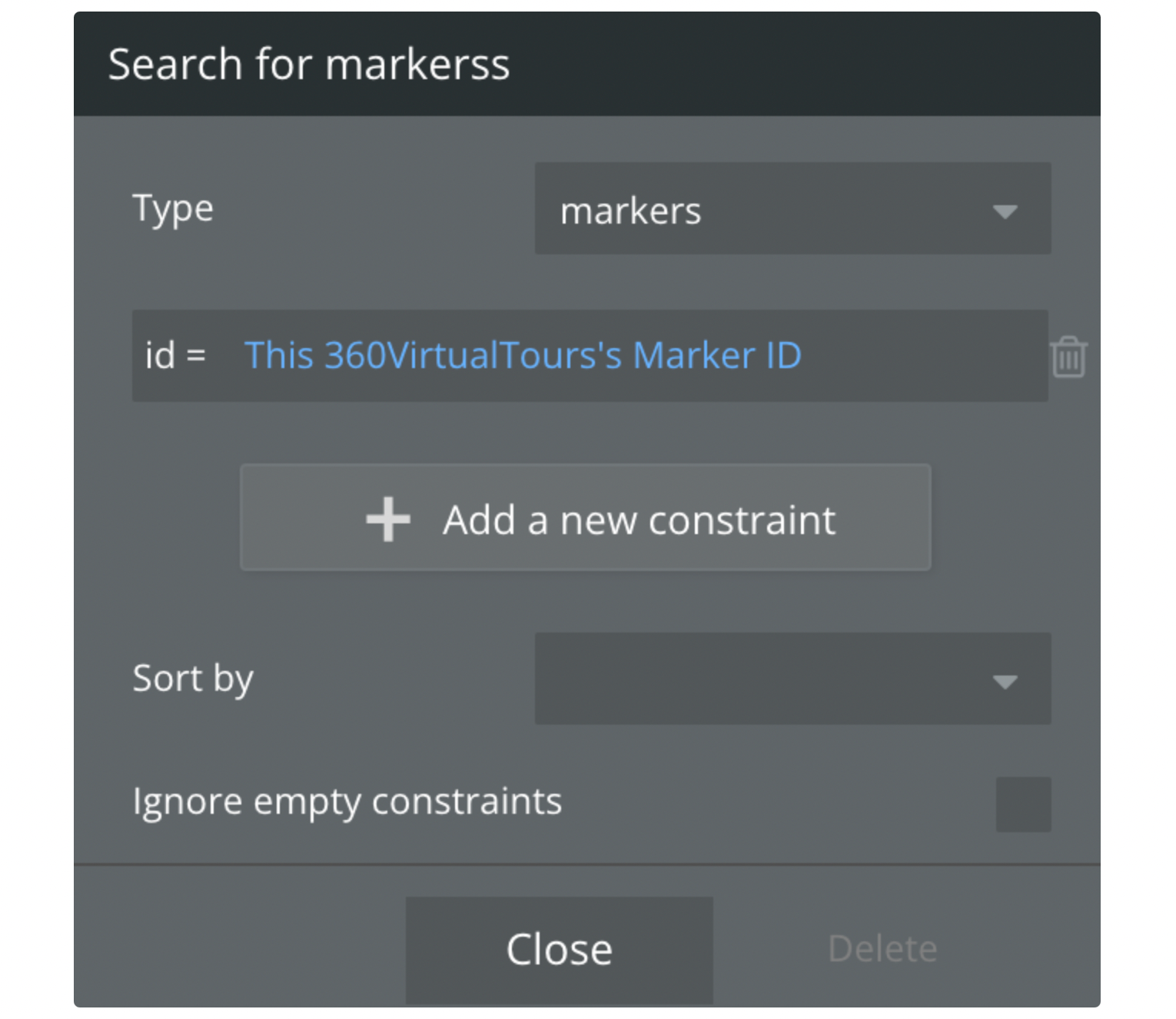Click the plus icon for new constraint

(x=388, y=519)
